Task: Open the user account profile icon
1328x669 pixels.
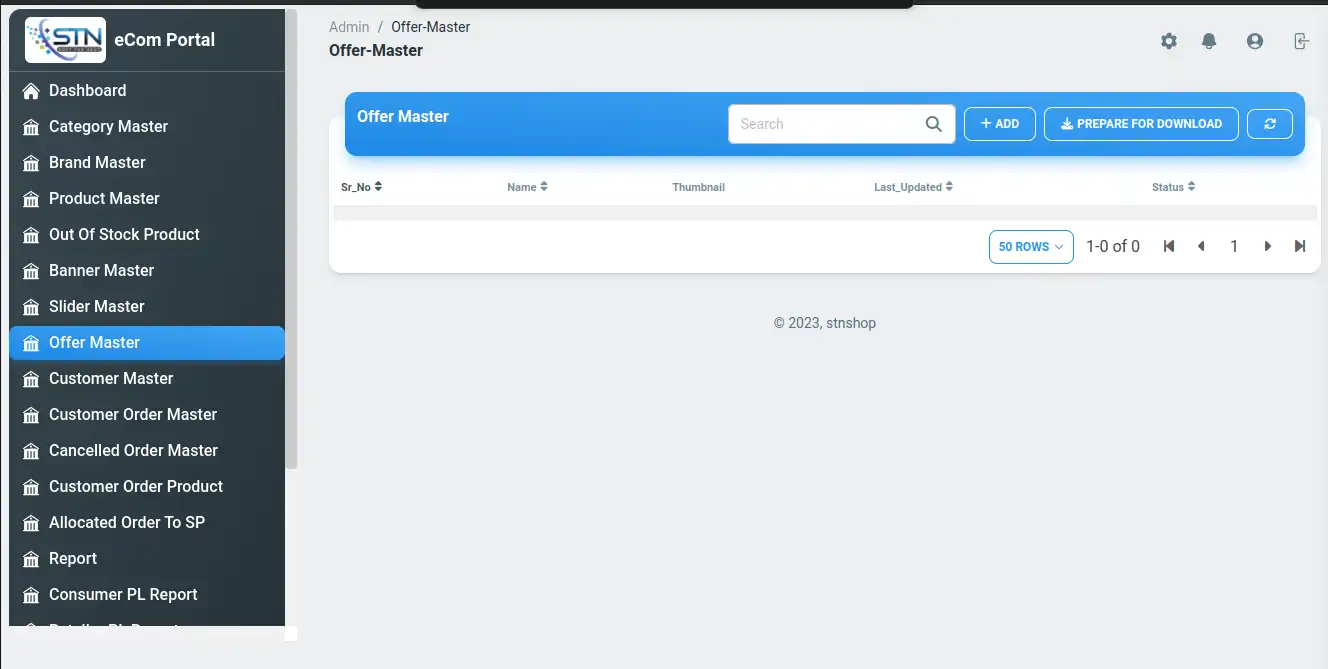Action: (x=1254, y=41)
